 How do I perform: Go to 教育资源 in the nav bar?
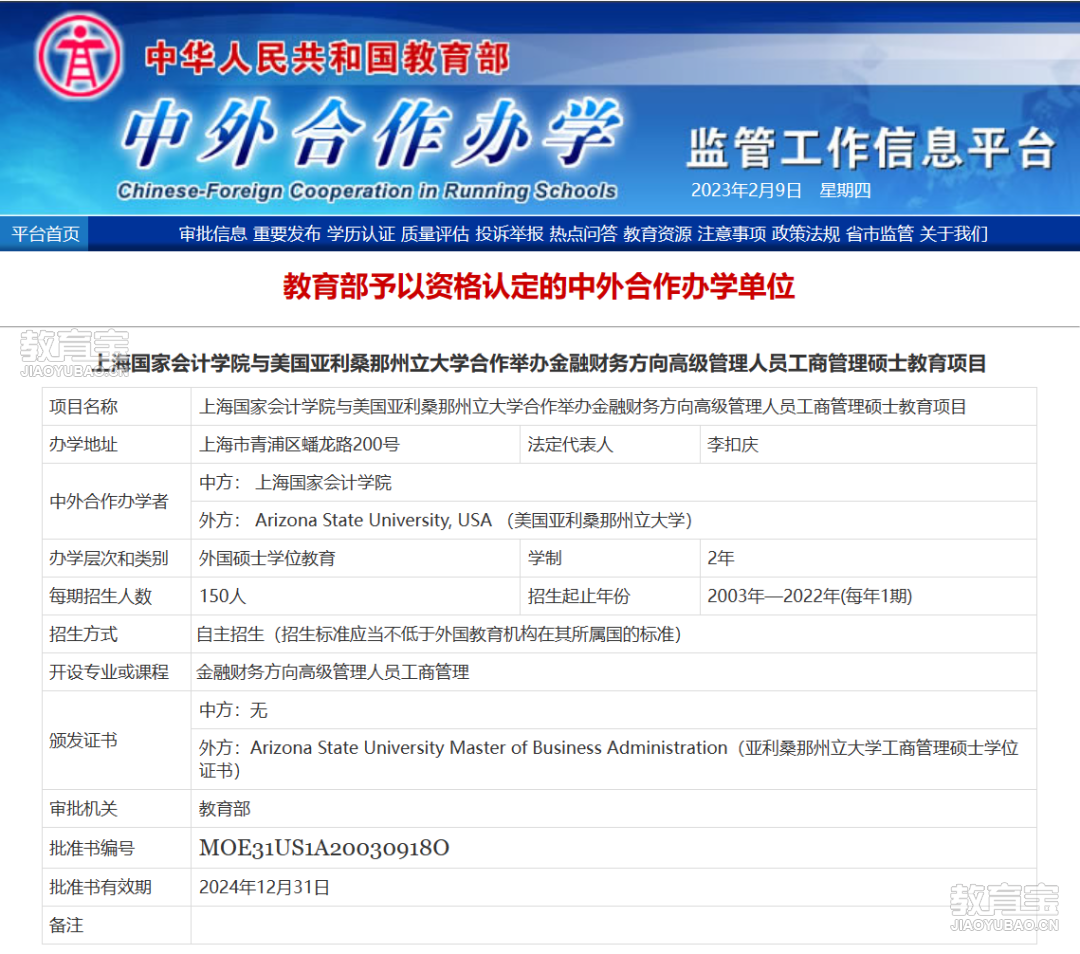657,234
